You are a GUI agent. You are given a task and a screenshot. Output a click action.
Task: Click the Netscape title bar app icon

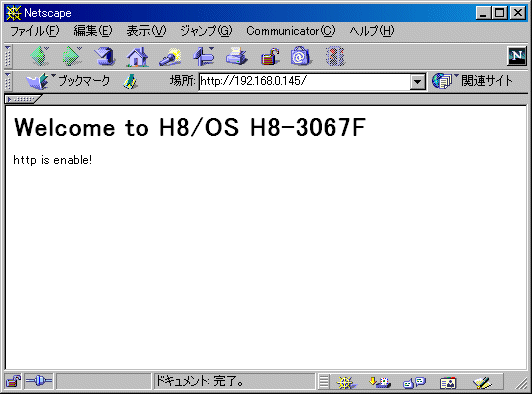tap(14, 13)
